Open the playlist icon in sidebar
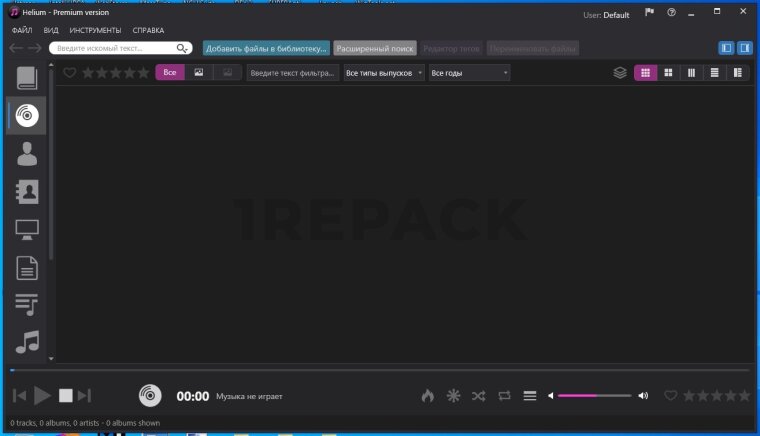The width and height of the screenshot is (760, 436). [27, 304]
